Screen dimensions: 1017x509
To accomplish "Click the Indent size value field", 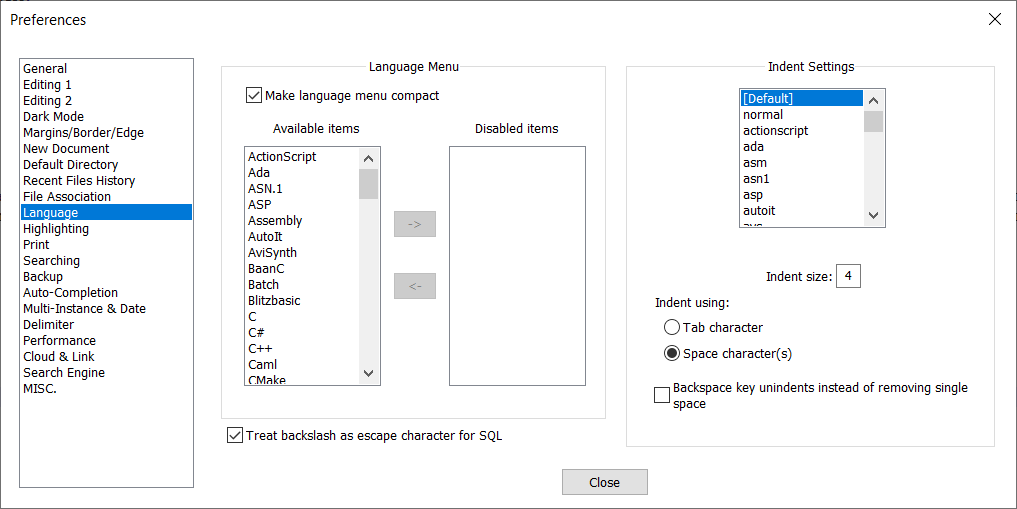I will pyautogui.click(x=848, y=276).
